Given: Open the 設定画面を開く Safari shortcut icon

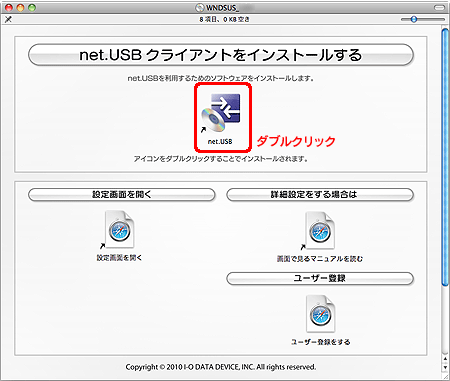Looking at the screenshot, I should pos(119,229).
